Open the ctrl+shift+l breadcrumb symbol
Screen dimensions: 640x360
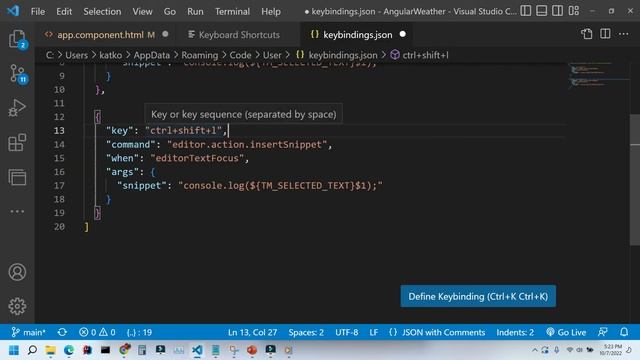(425, 55)
